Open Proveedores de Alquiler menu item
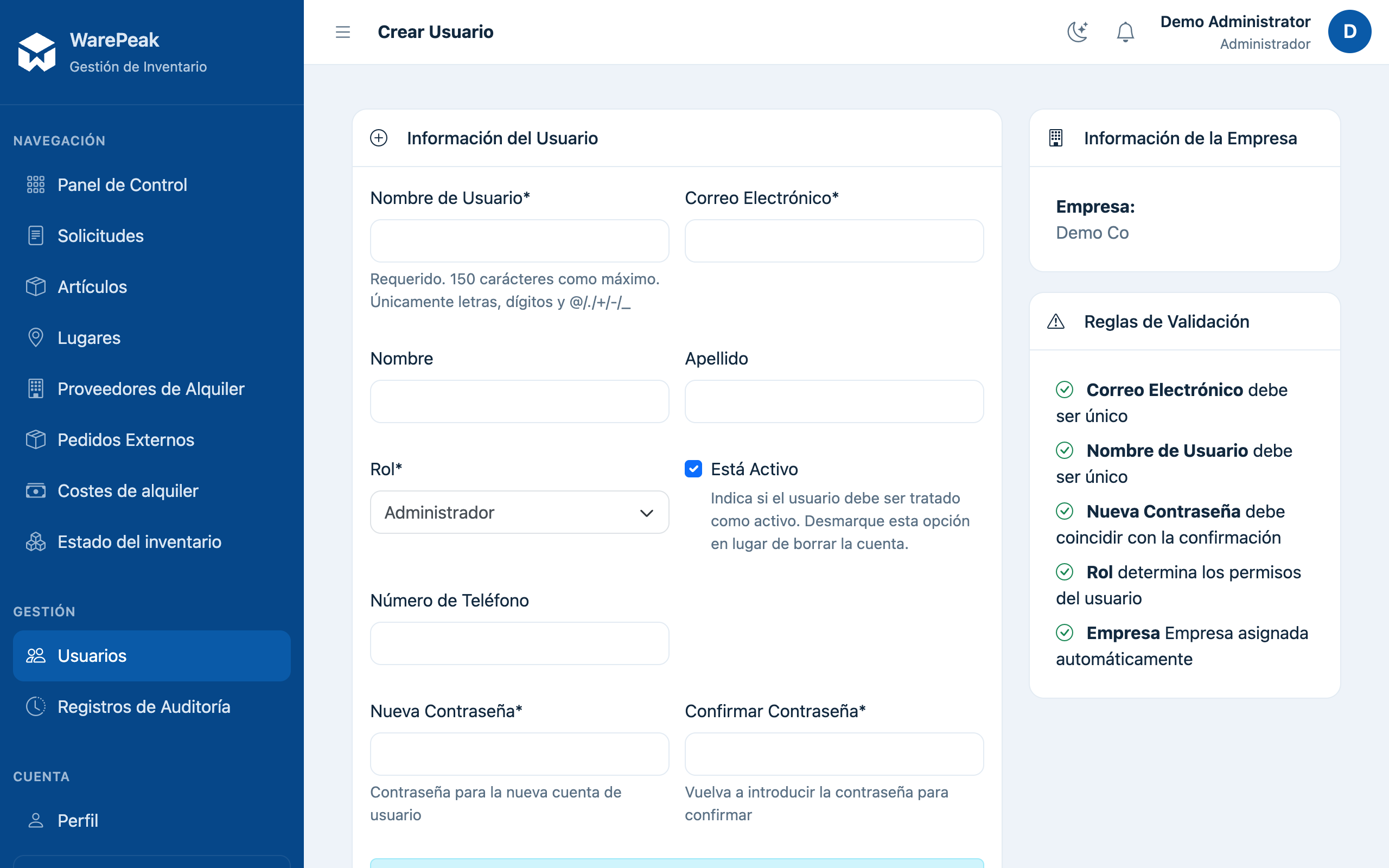 (x=151, y=388)
